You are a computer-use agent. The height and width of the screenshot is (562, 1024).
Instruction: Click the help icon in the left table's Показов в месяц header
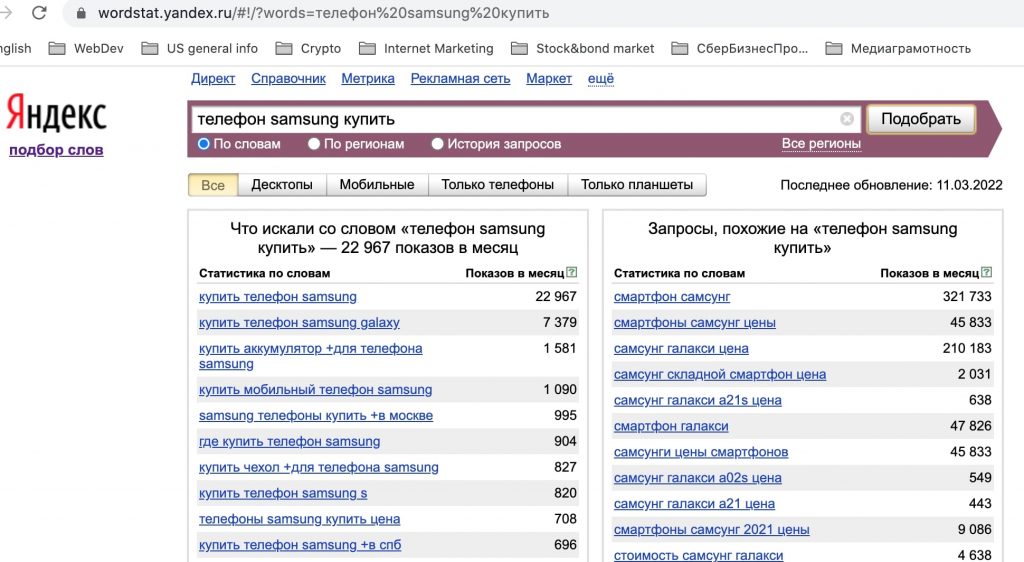571,272
